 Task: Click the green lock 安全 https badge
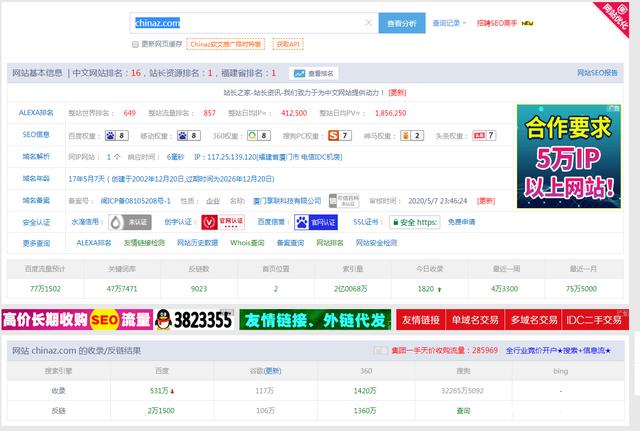click(415, 222)
